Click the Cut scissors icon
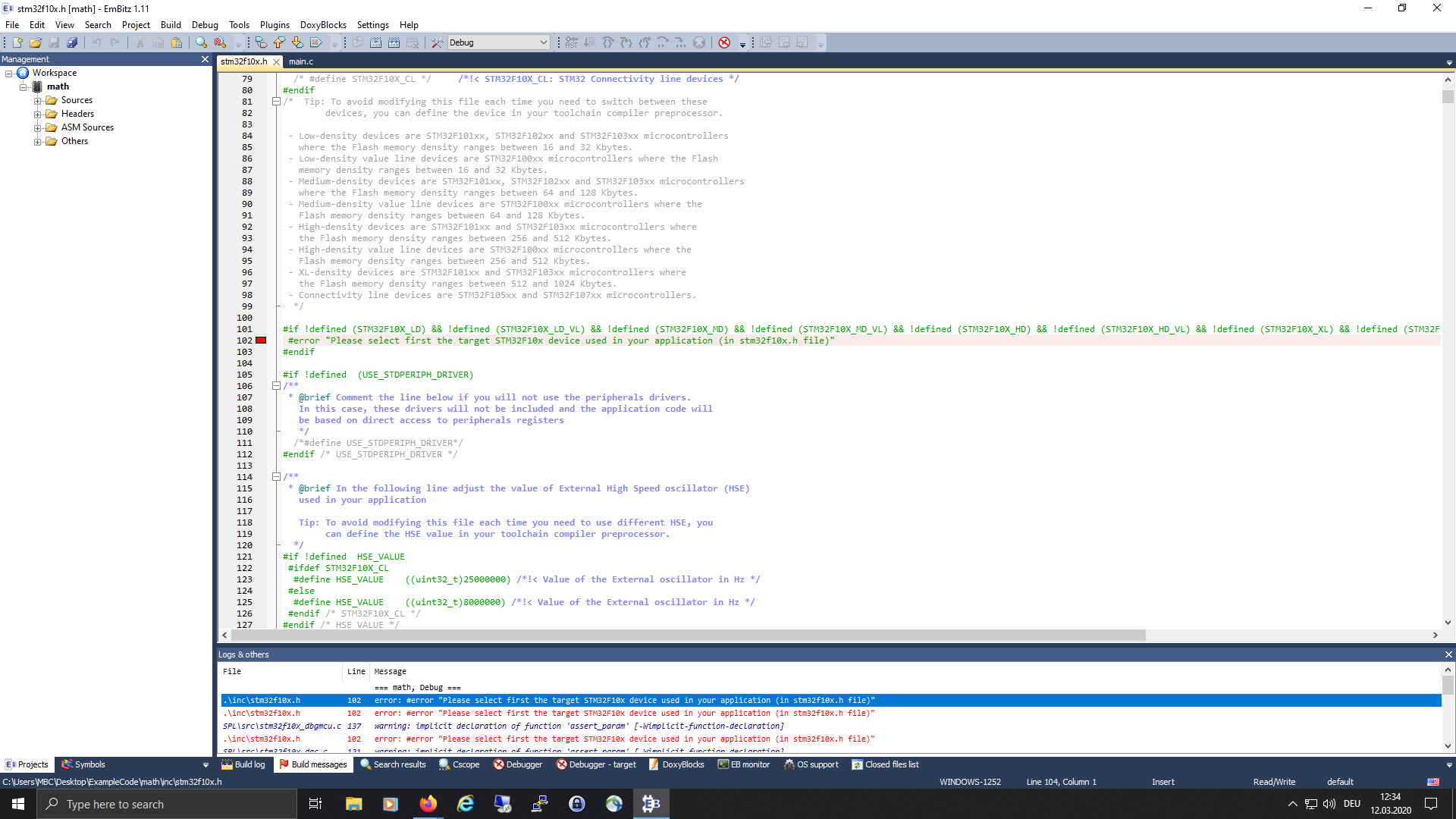This screenshot has width=1456, height=819. pos(140,42)
